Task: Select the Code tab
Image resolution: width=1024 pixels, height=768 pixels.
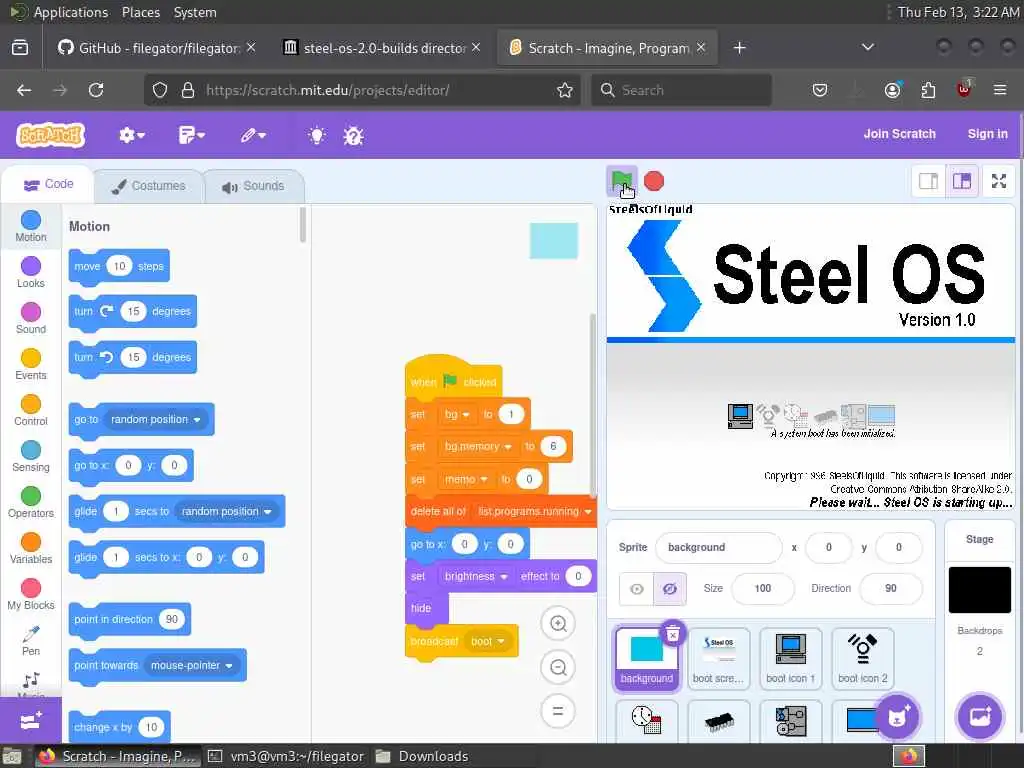Action: click(48, 184)
